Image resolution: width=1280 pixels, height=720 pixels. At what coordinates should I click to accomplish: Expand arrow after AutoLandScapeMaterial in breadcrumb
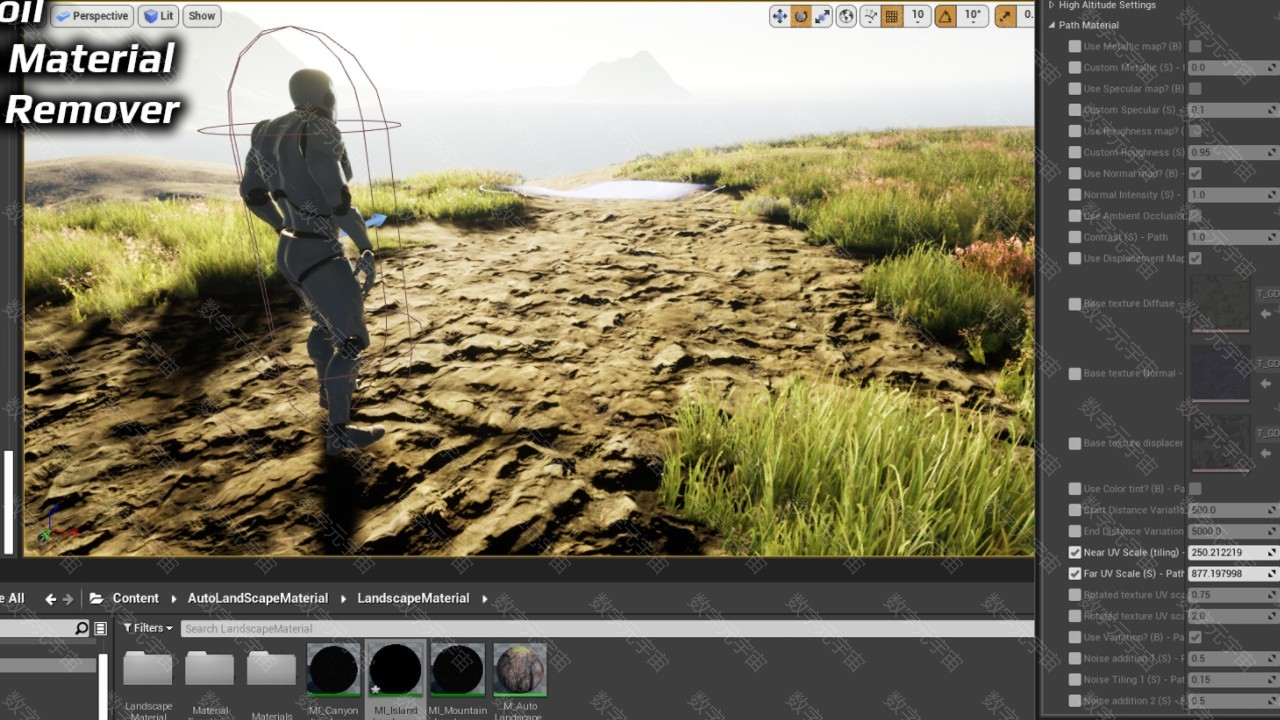[341, 598]
